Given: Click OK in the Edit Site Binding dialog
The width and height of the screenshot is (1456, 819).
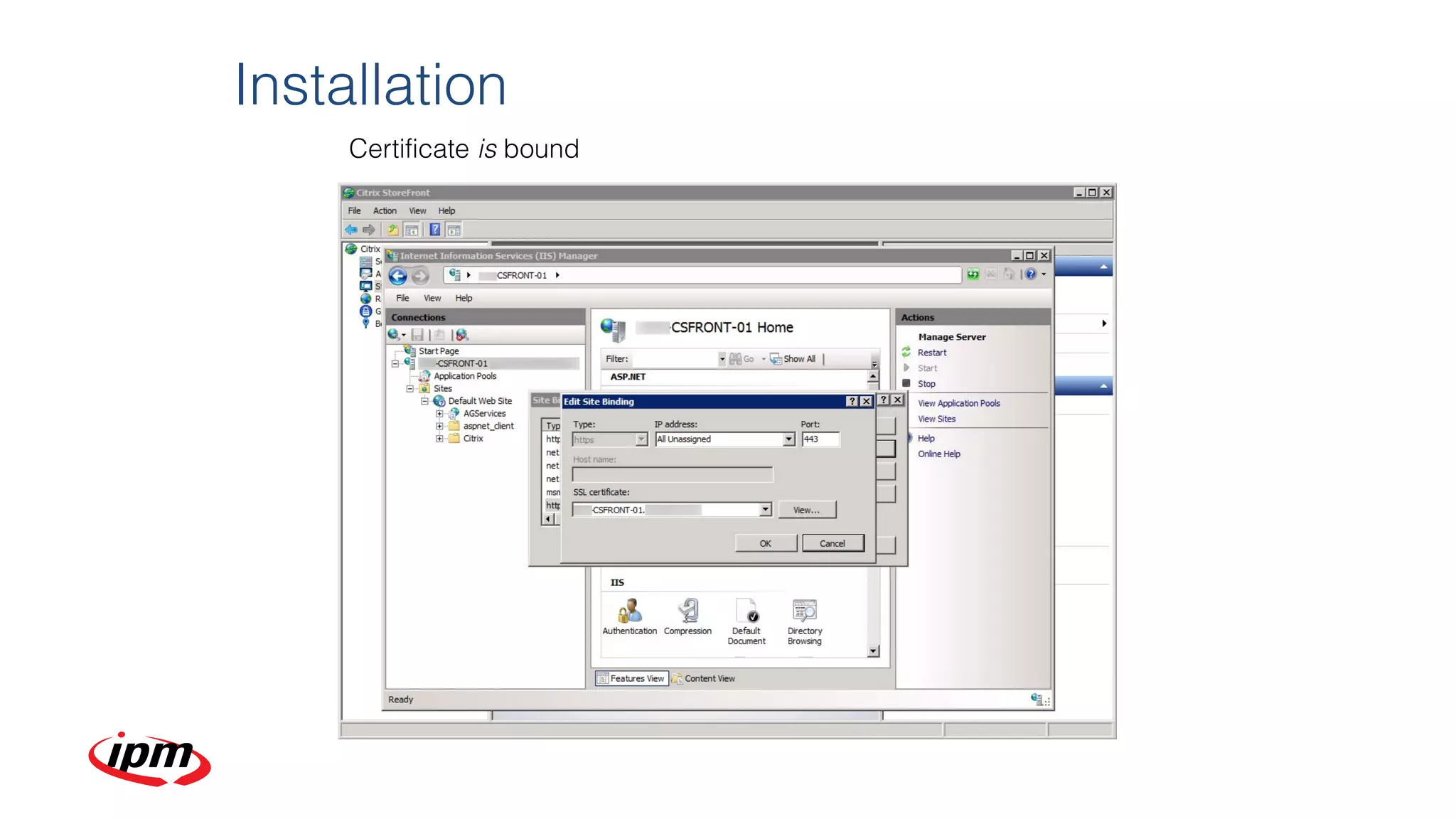Looking at the screenshot, I should 766,543.
